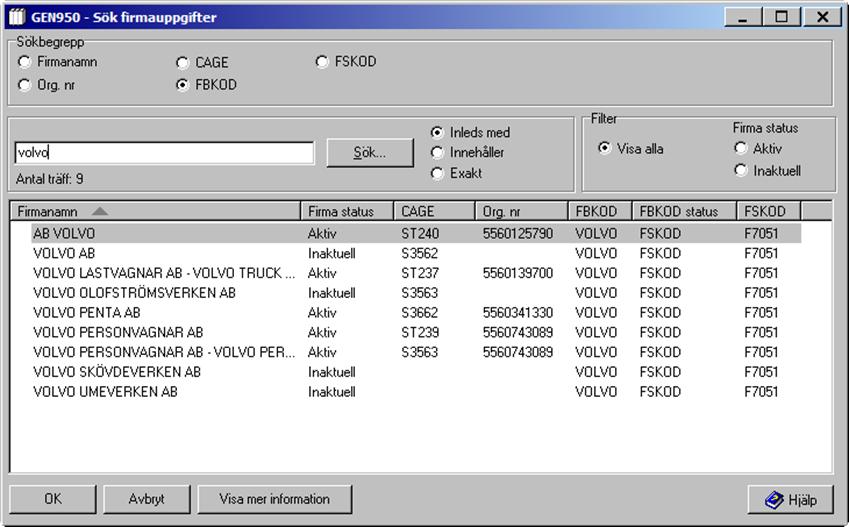The image size is (849, 527).
Task: Click the search text field containing volvo
Action: (x=164, y=153)
